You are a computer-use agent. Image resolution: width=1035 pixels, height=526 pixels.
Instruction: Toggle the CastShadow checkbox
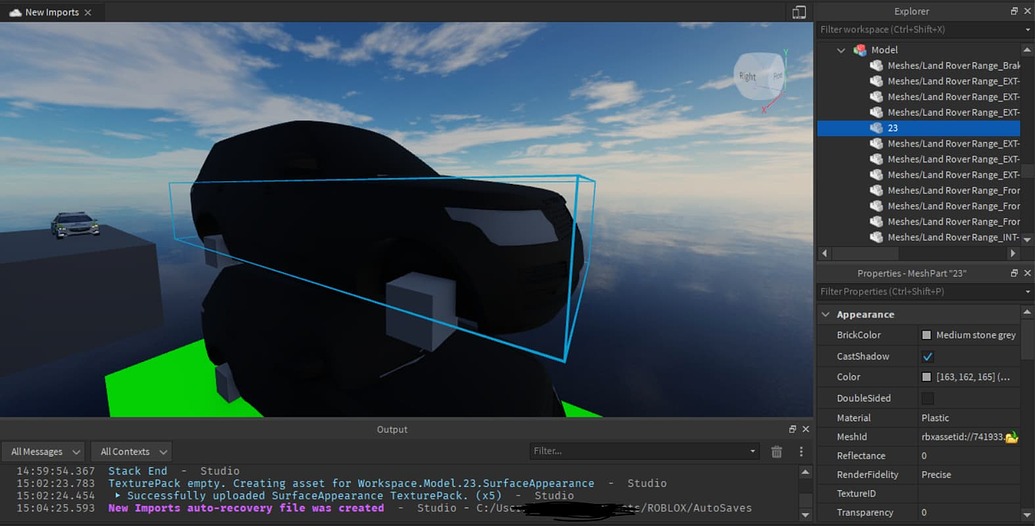927,356
